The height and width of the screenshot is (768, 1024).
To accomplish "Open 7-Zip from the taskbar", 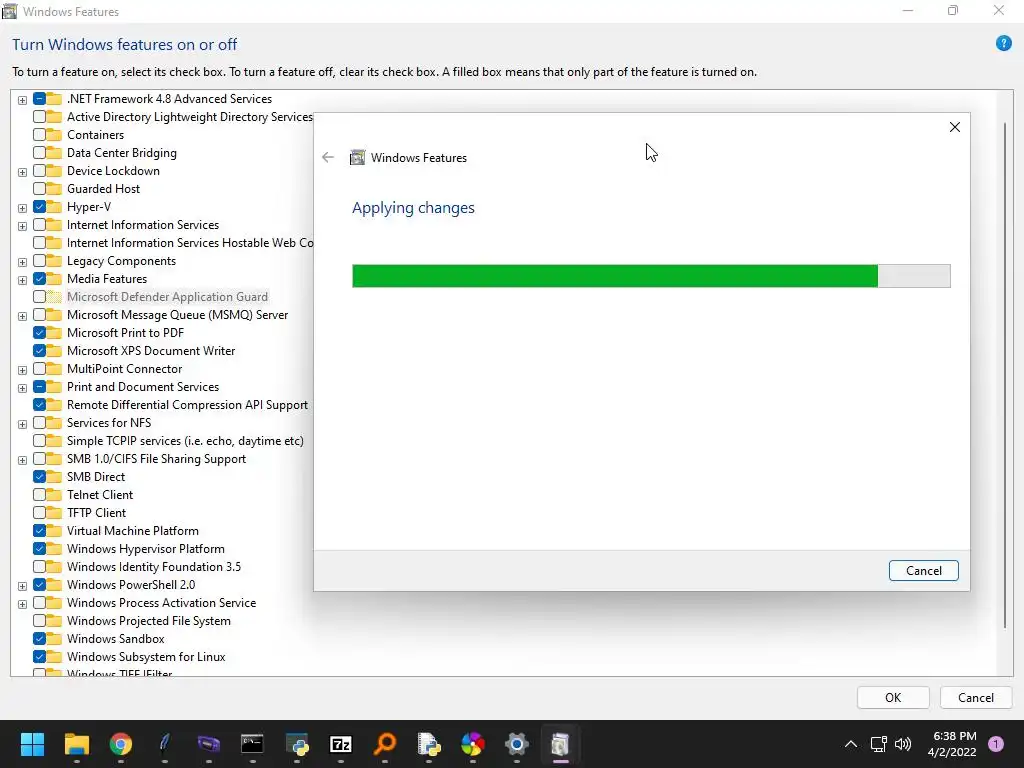I will 340,744.
